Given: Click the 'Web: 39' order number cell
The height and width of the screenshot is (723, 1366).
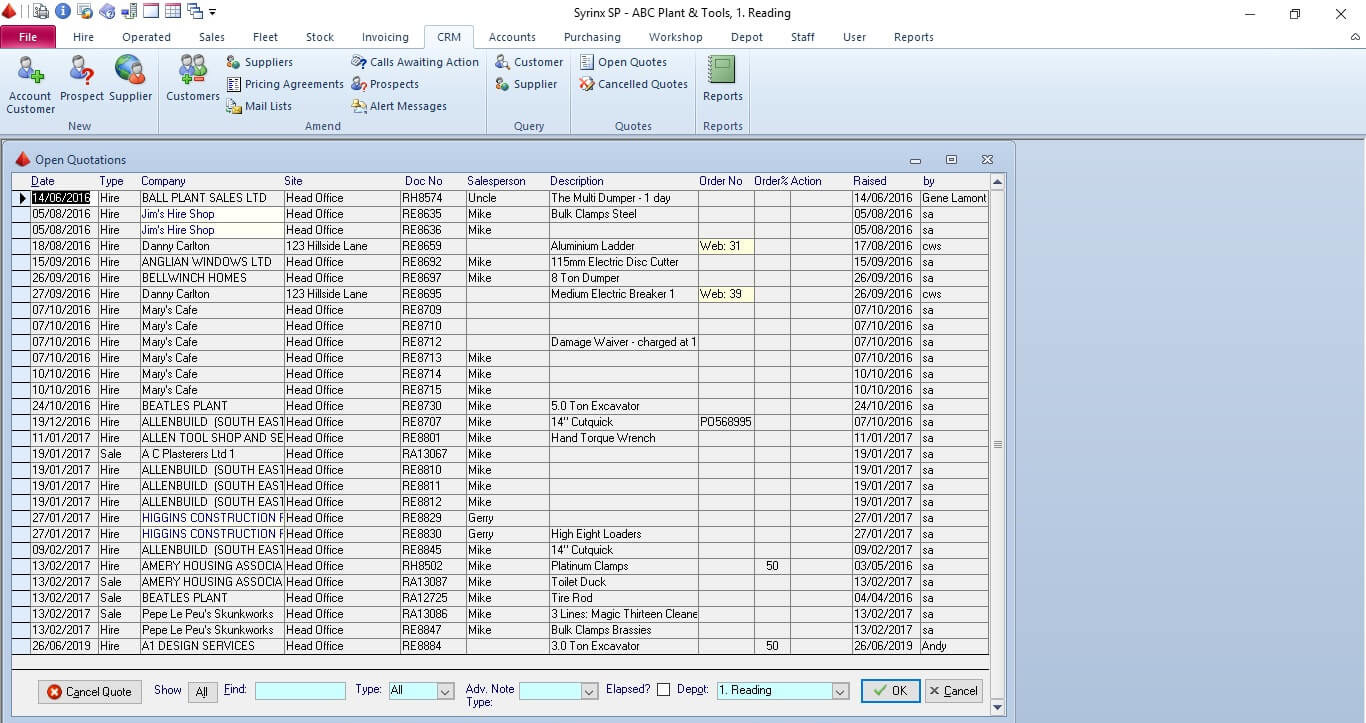Looking at the screenshot, I should click(x=726, y=294).
